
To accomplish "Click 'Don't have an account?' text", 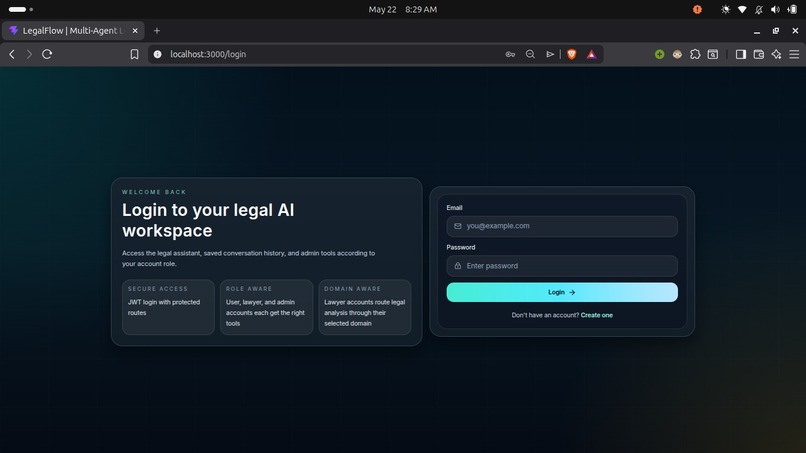I will pos(545,315).
